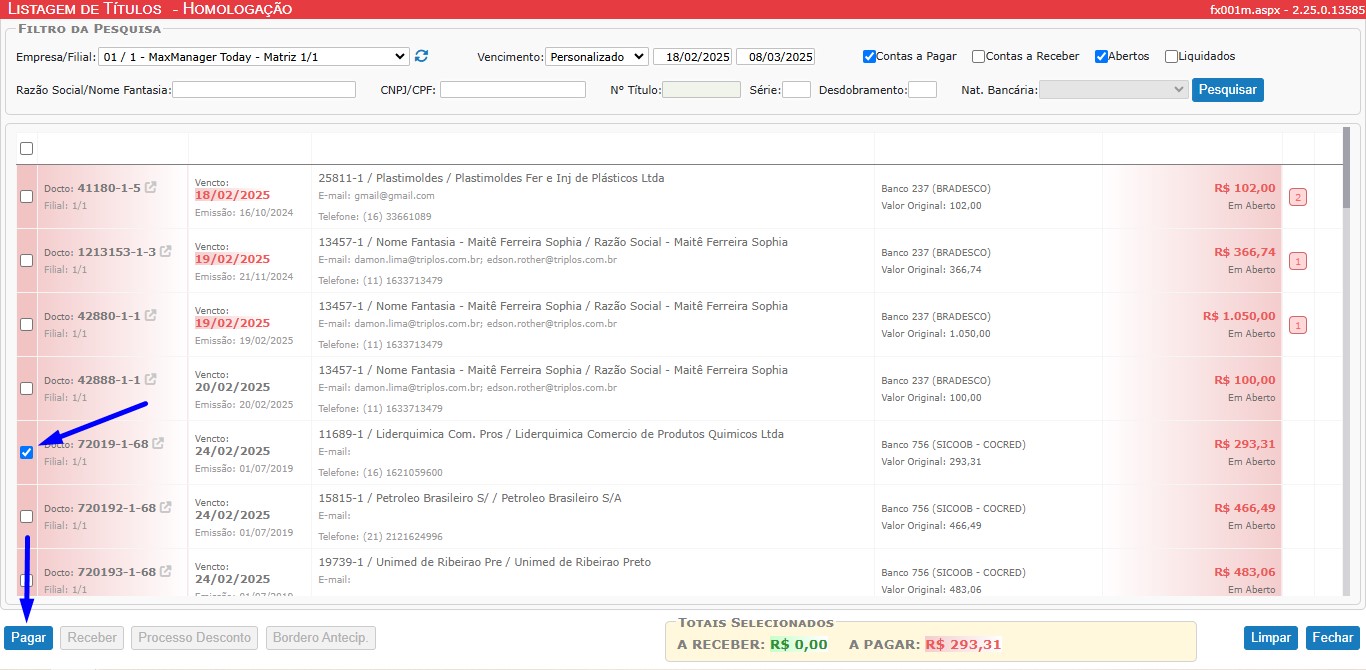Click the refresh icon beside Empresa/Filial
This screenshot has width=1366, height=670.
421,56
